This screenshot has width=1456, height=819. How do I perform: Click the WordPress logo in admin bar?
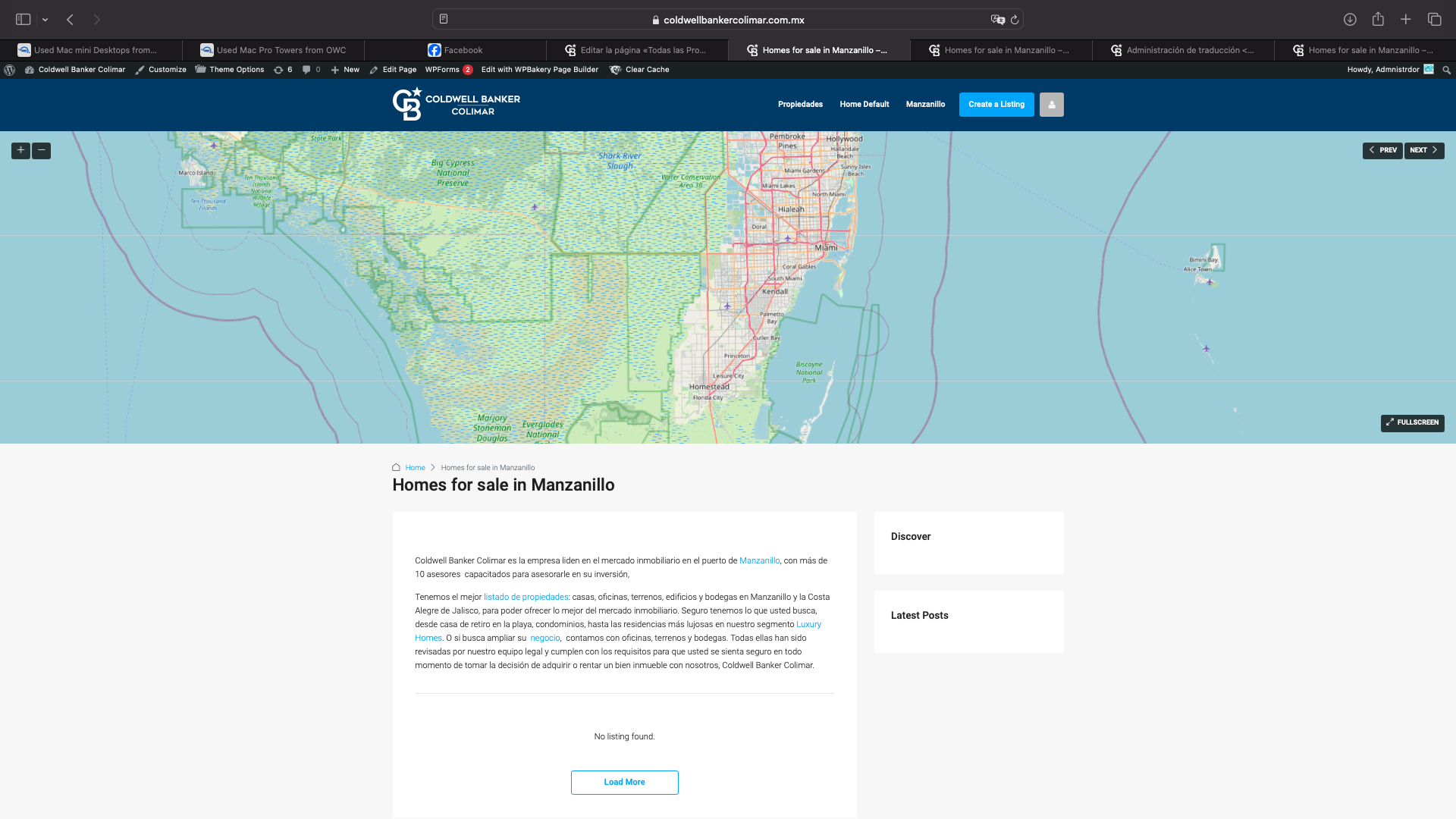[x=10, y=70]
